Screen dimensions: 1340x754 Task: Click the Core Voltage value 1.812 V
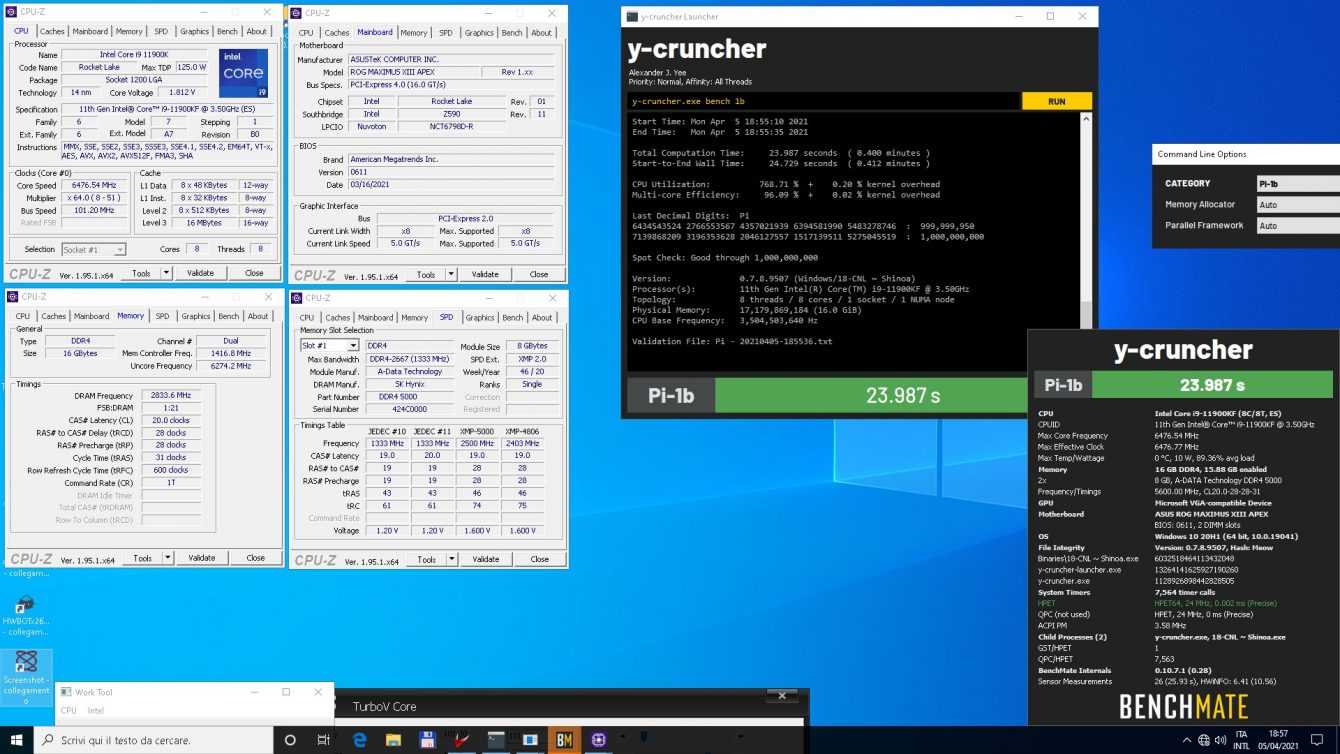pyautogui.click(x=181, y=93)
